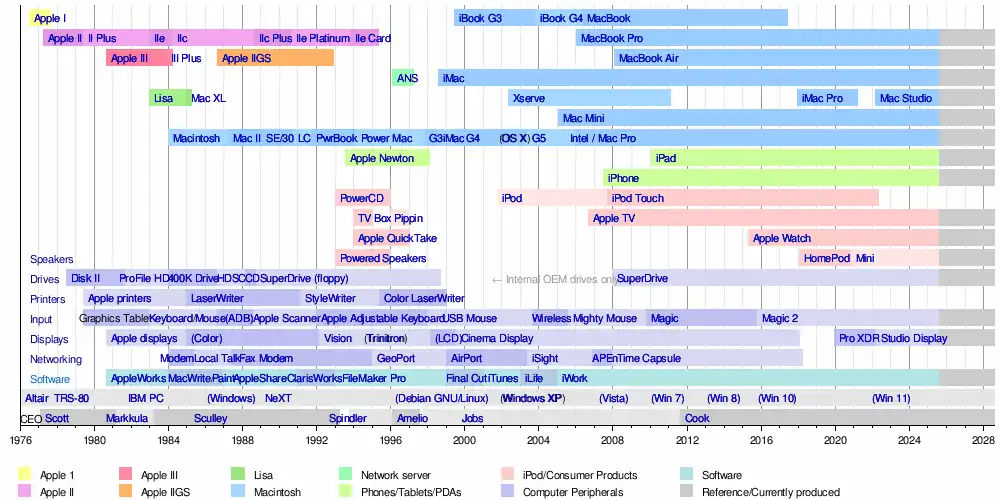1000x500 pixels.
Task: Click the Mac Studio label
Action: click(905, 98)
